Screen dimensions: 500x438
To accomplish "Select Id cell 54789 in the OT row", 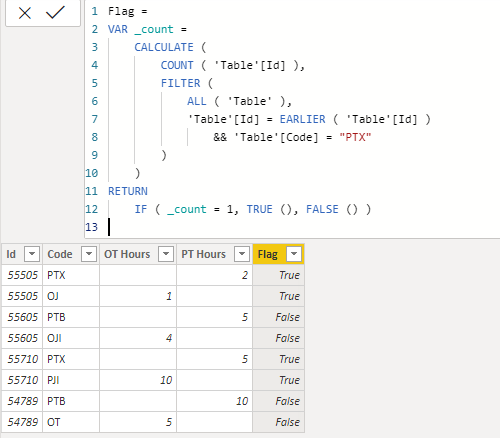I will (22, 422).
